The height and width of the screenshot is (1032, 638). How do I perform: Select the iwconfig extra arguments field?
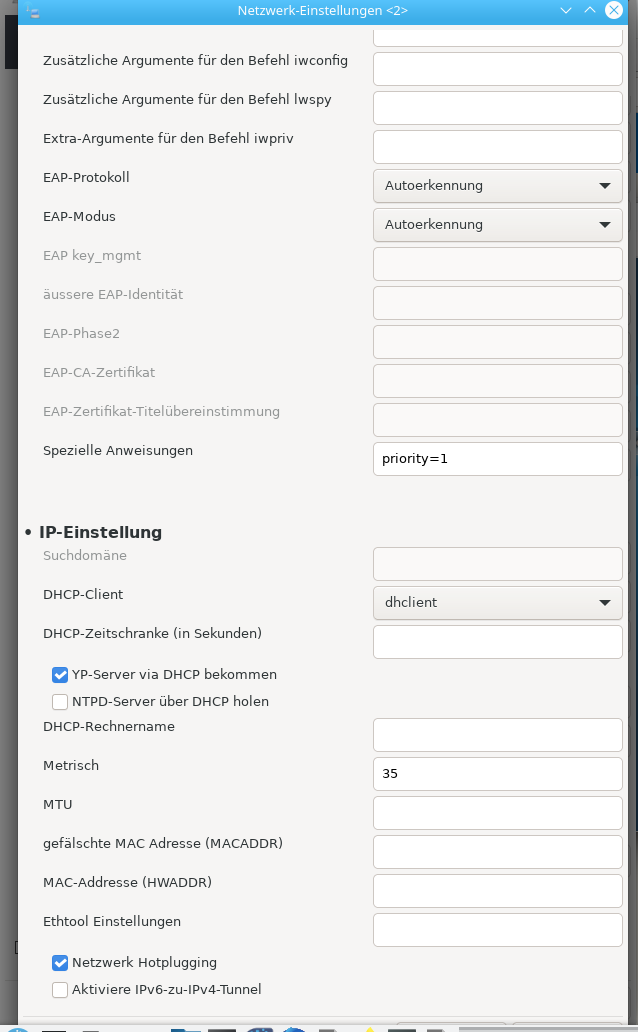(498, 68)
